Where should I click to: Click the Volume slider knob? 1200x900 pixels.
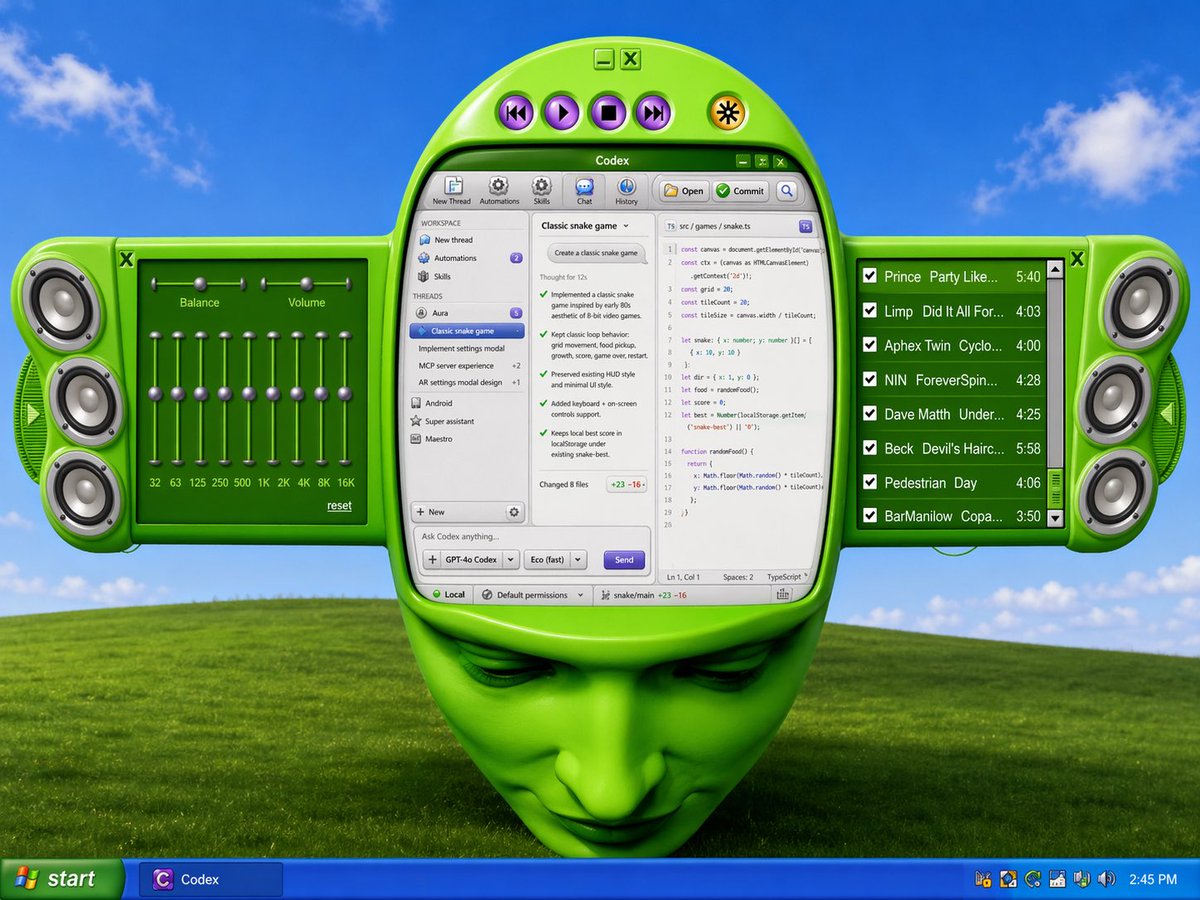click(307, 284)
